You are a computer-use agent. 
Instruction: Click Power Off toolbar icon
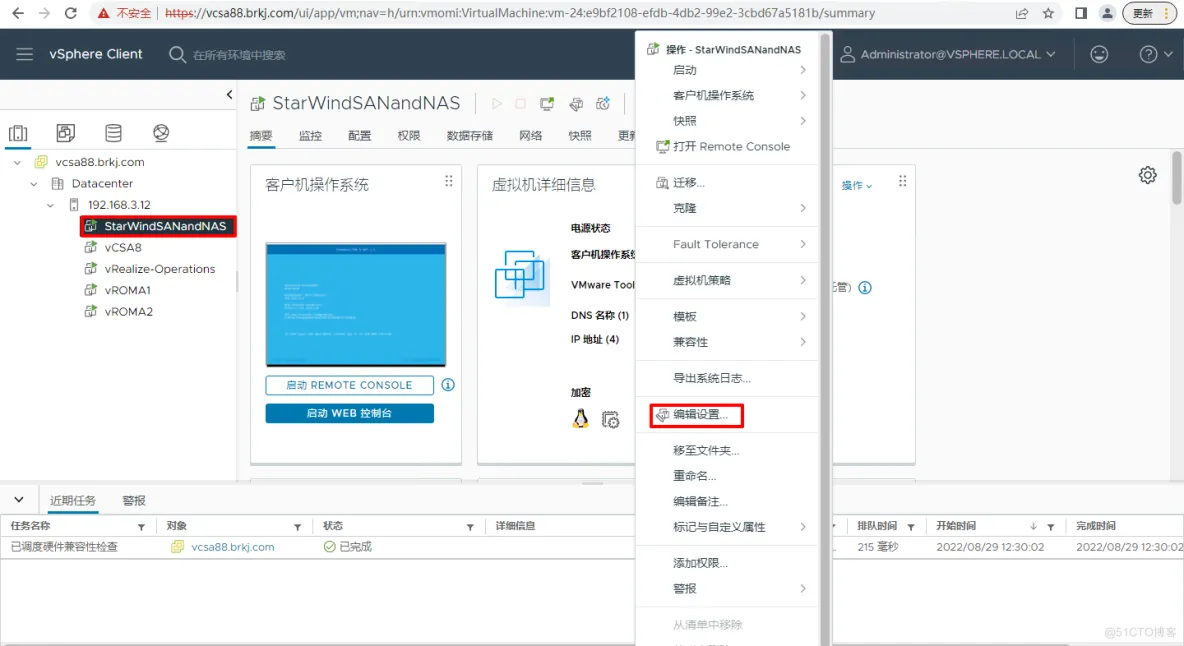(x=520, y=103)
